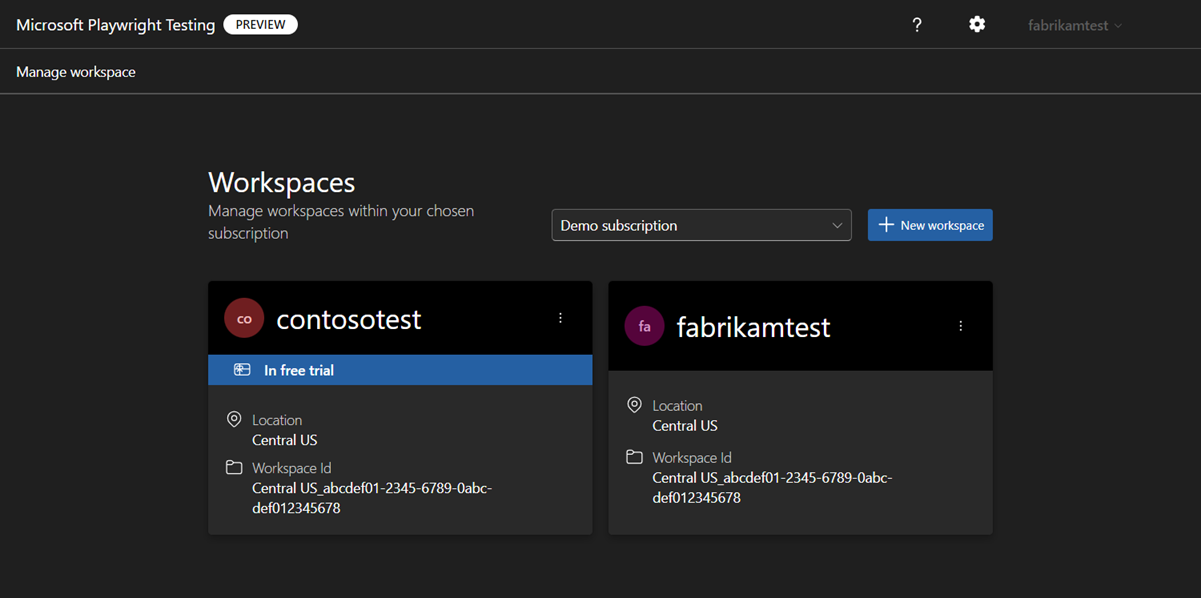This screenshot has height=598, width=1201.
Task: Click the PREVIEW badge
Action: point(260,25)
